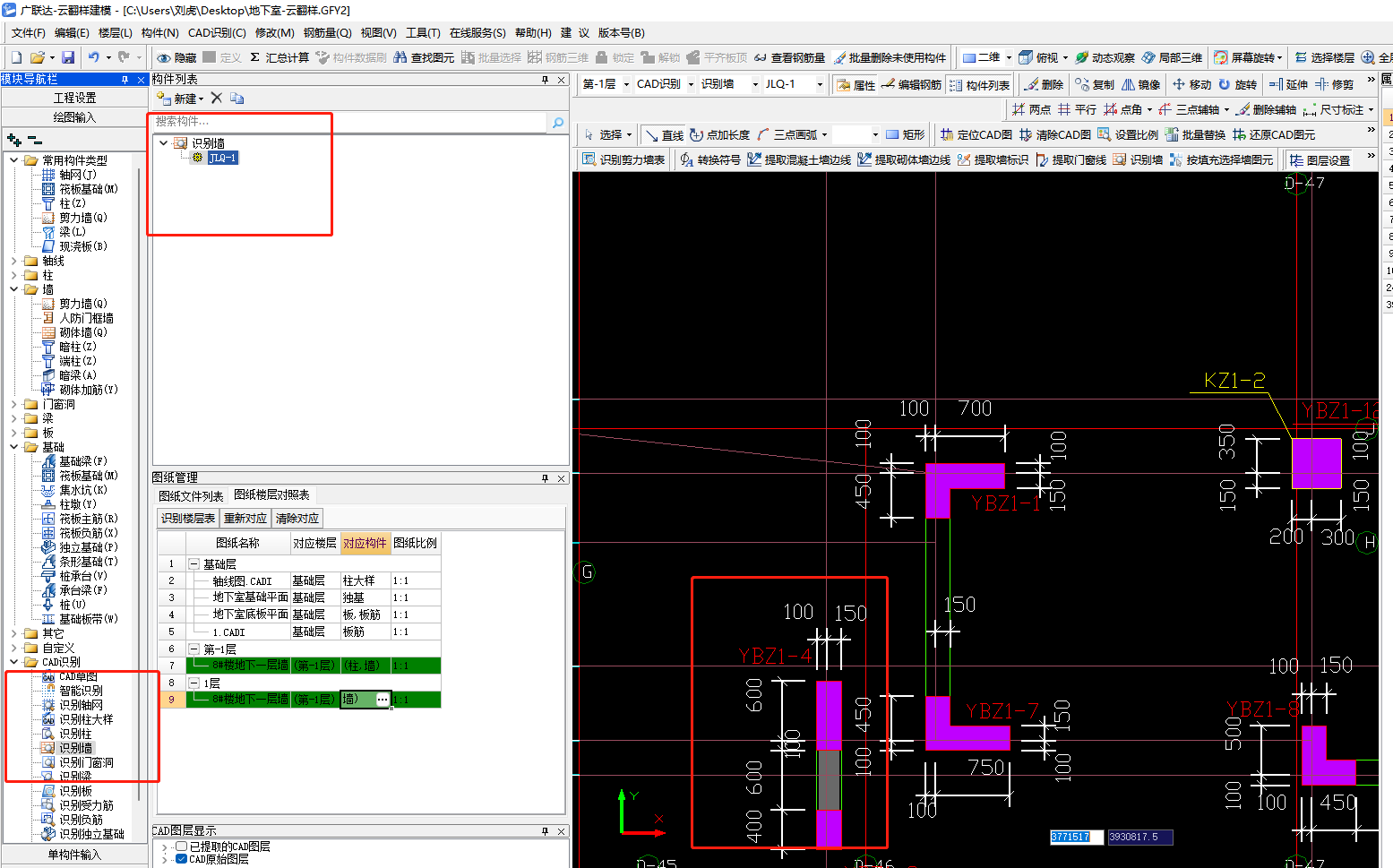
Task: Select 筏板基础(M) under 基础 node
Action: [88, 476]
